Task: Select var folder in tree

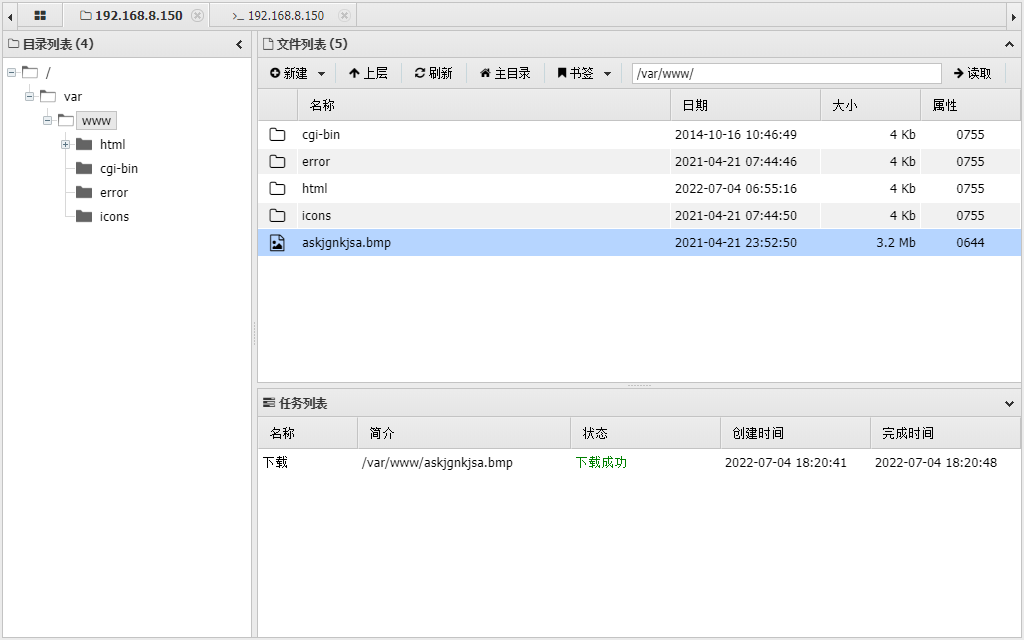Action: point(72,97)
